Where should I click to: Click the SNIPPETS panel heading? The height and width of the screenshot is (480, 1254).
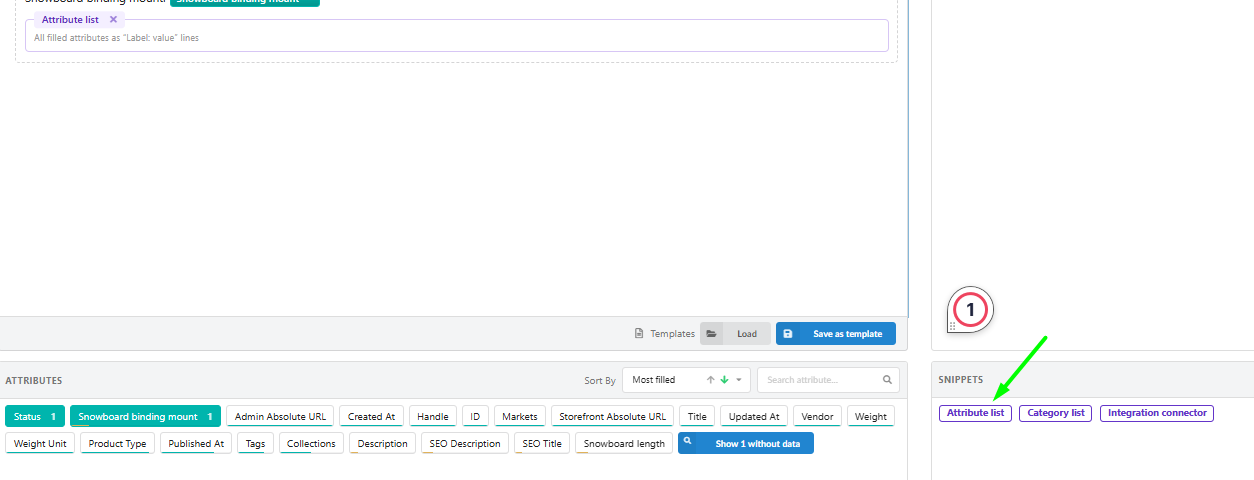tap(960, 380)
